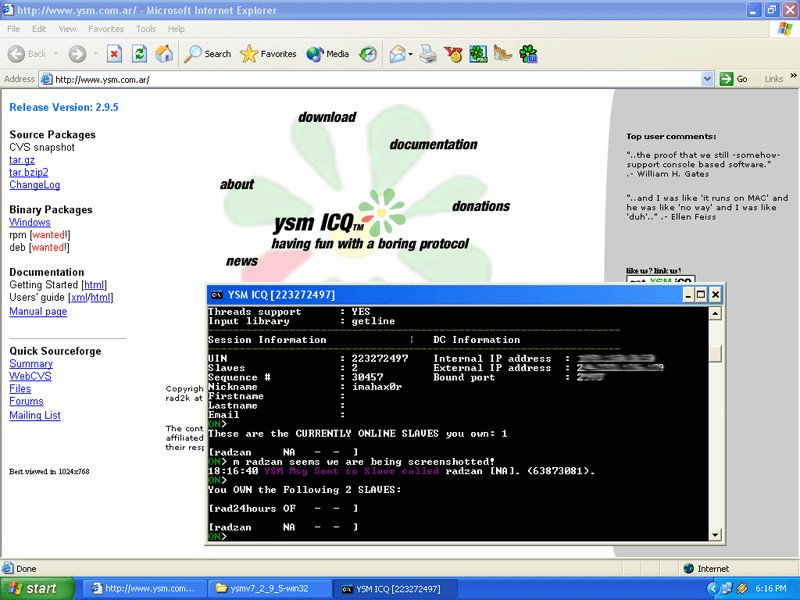The image size is (800, 600).
Task: Click the Sourceforge Files link
Action: 20,389
